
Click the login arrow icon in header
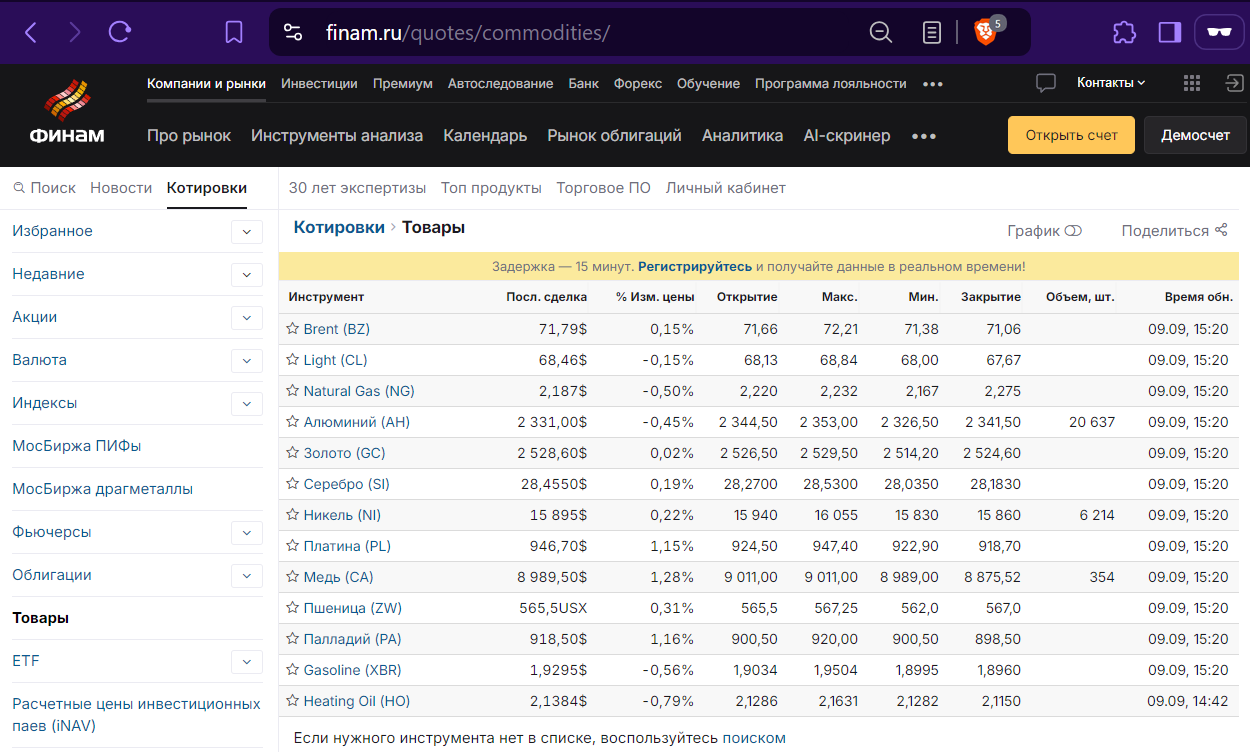tap(1234, 83)
